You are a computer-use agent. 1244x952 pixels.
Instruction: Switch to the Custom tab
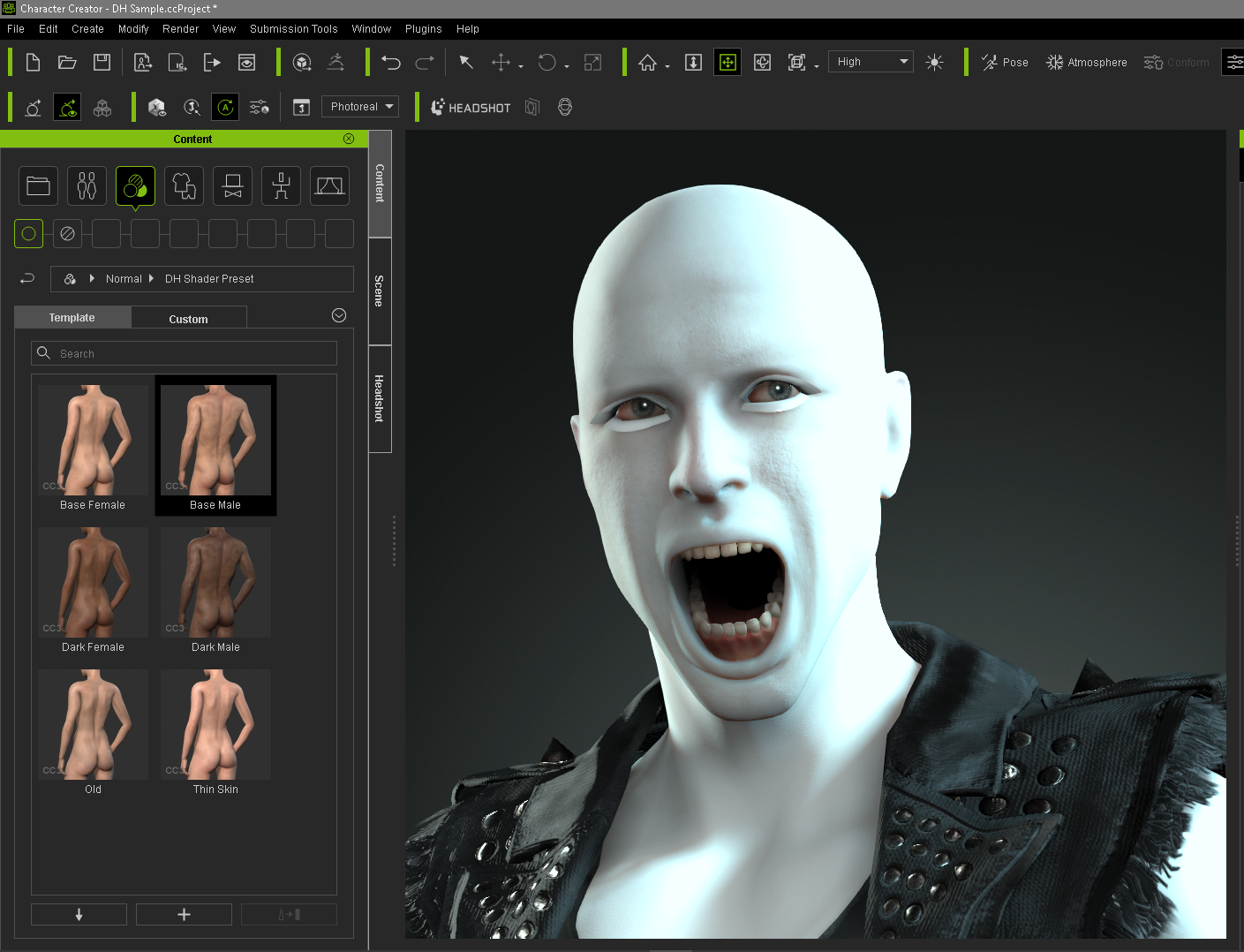tap(189, 319)
